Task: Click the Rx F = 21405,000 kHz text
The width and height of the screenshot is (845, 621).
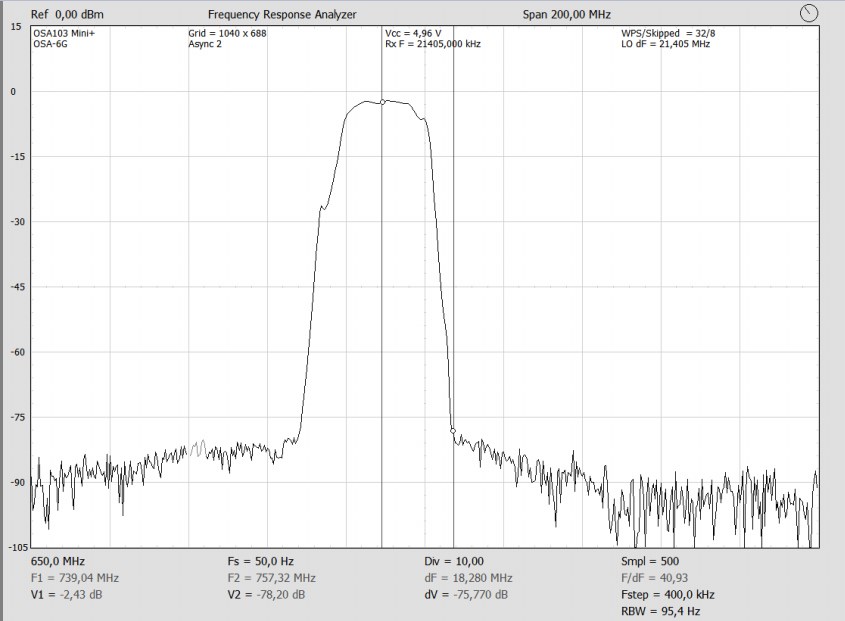Action: tap(433, 44)
